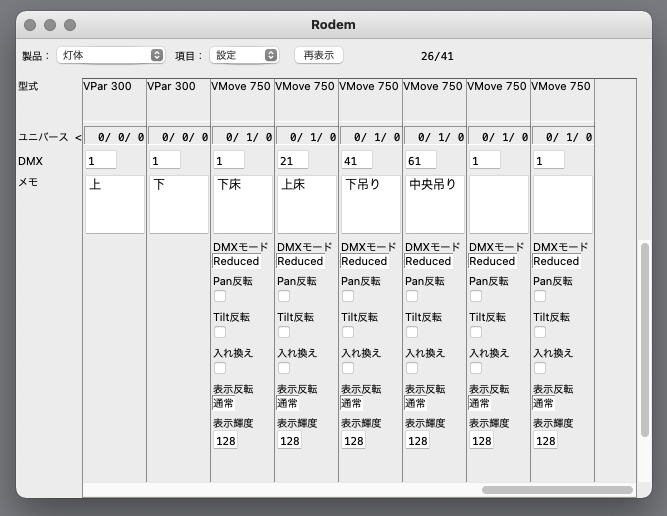Click the 再表示 button
The height and width of the screenshot is (516, 667).
[319, 55]
